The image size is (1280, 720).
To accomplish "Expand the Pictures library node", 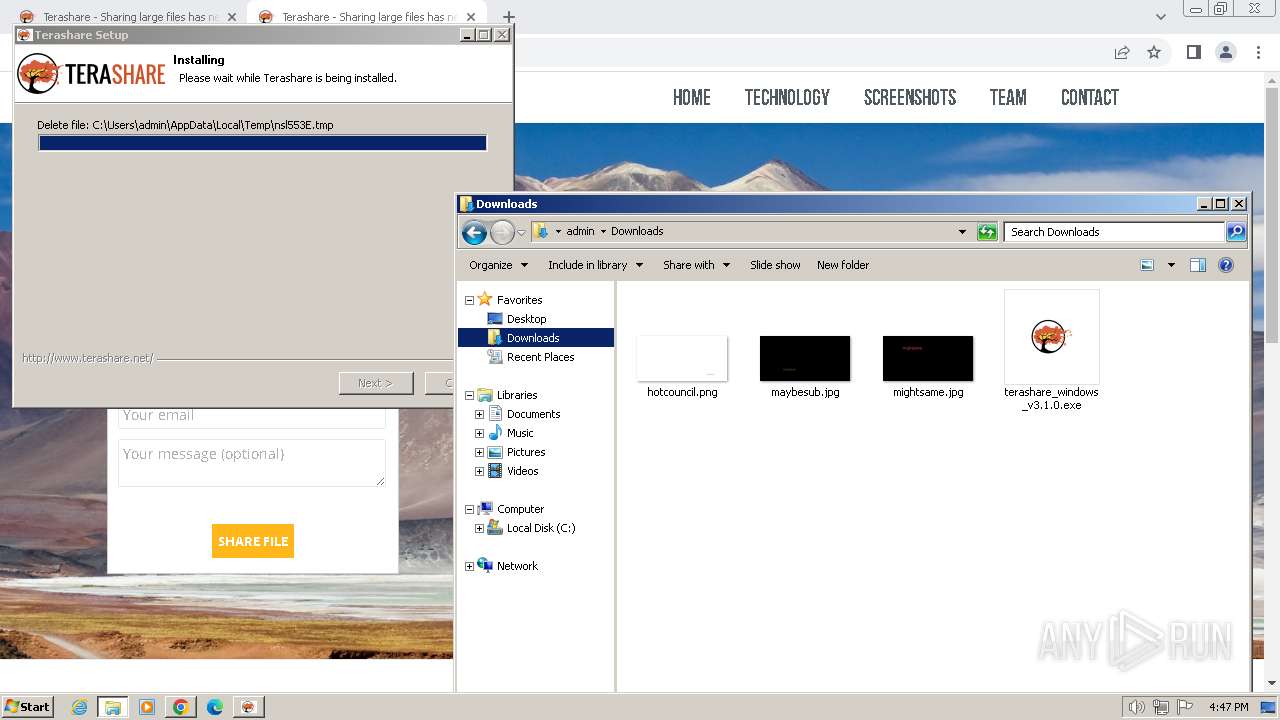I will [x=479, y=452].
